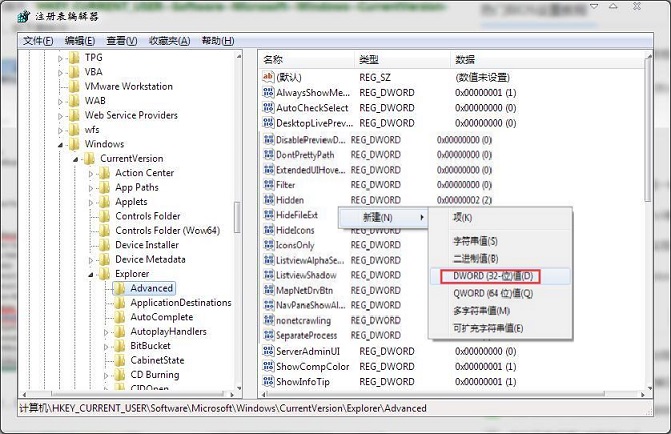
Task: Expand the WAB tree node
Action: 60,102
